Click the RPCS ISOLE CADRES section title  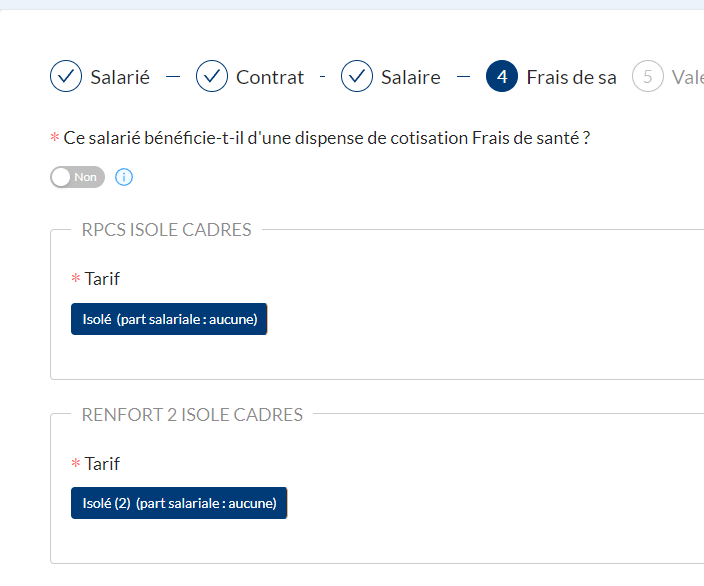166,230
